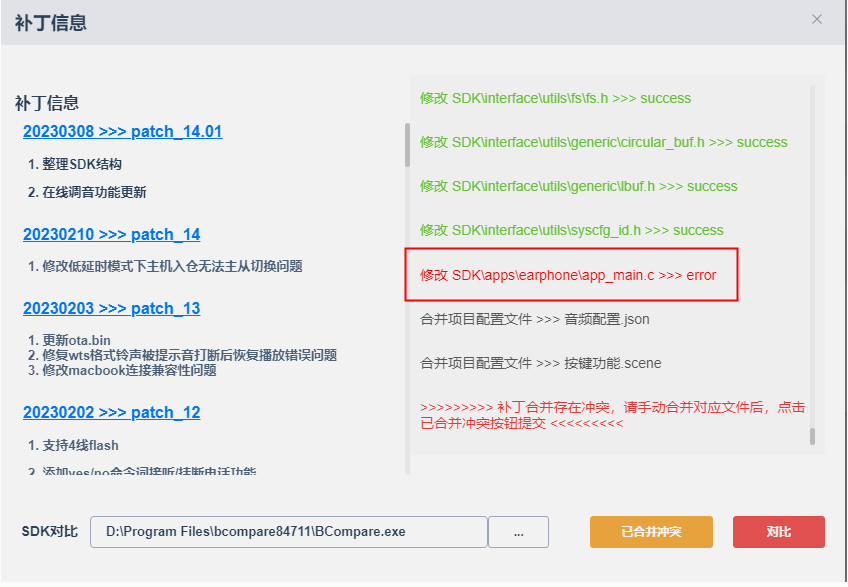Click the 在线调音功能更新 patch note

87,192
